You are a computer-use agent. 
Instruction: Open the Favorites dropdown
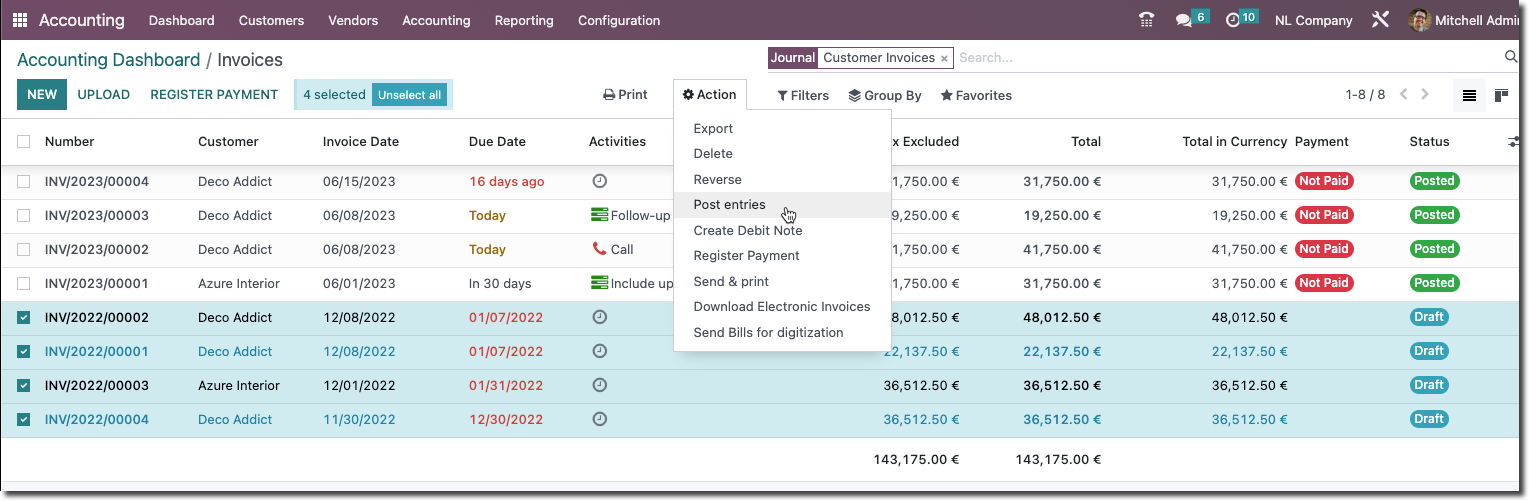pyautogui.click(x=976, y=95)
